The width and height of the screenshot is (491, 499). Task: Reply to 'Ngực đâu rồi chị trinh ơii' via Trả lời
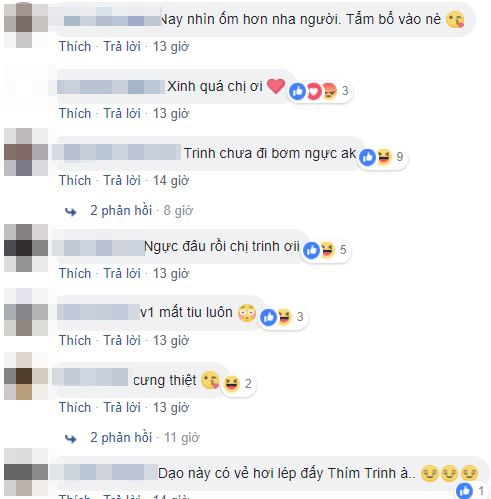click(x=122, y=273)
